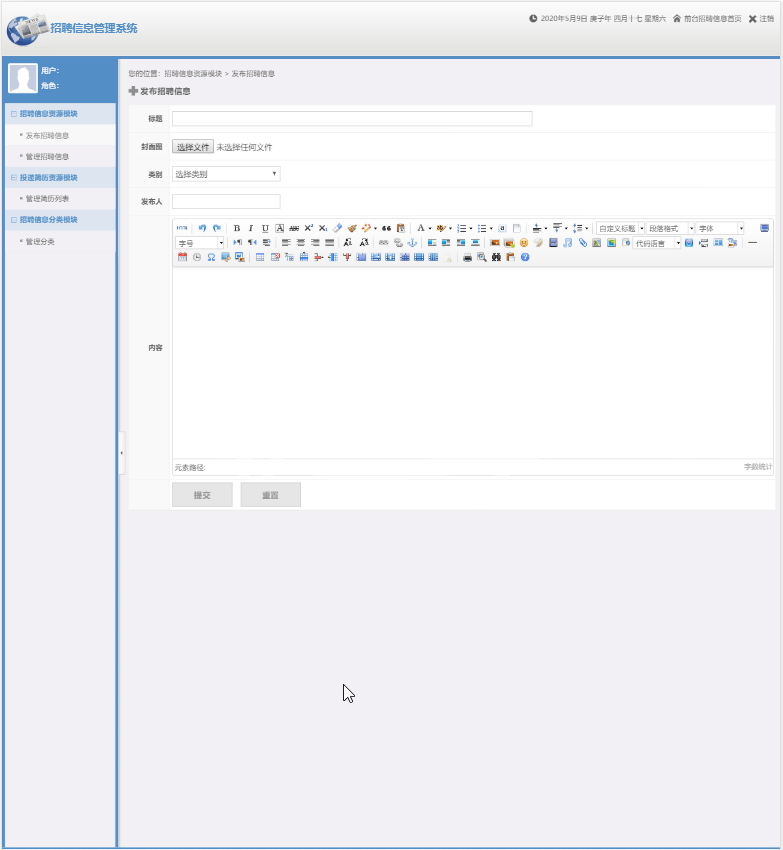Collapse the left sidebar with the handle
The height and width of the screenshot is (850, 783).
point(121,453)
